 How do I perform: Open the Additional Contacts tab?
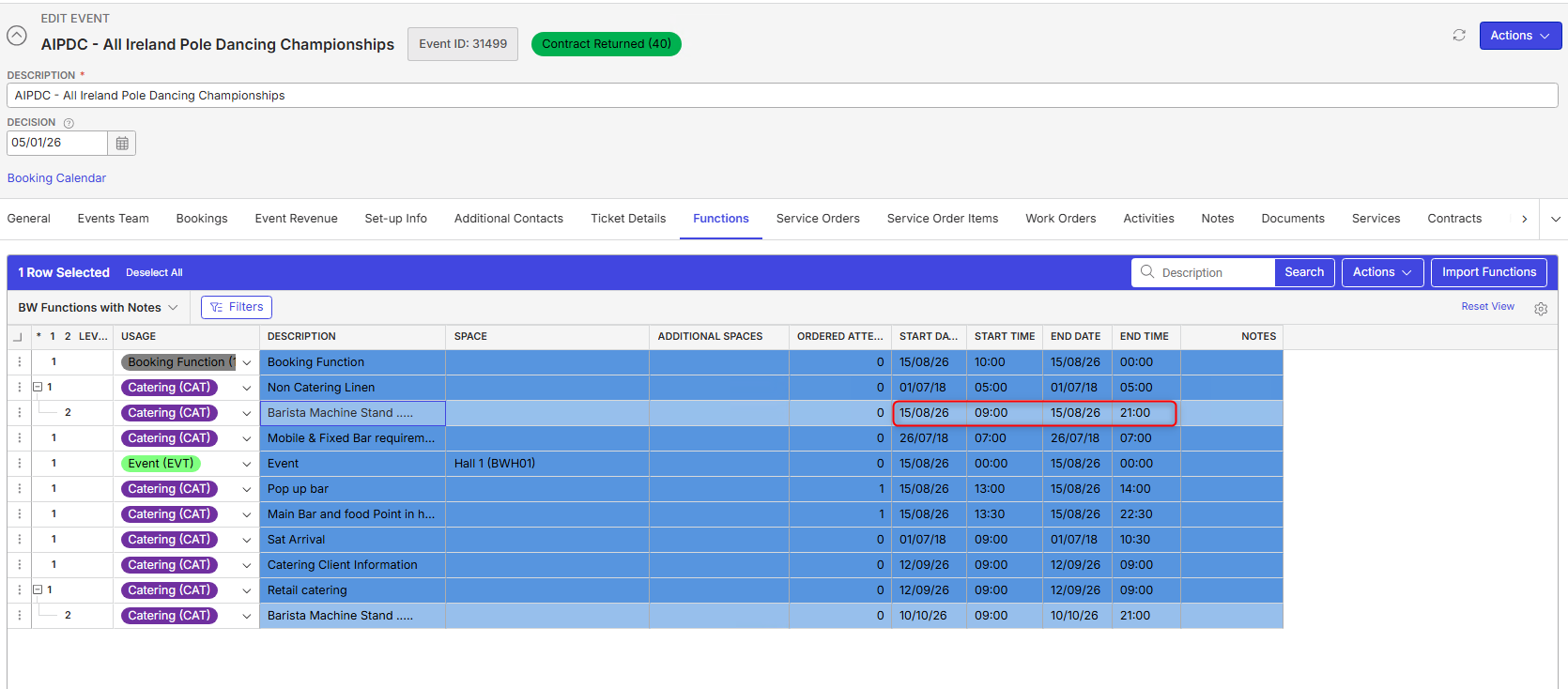tap(509, 219)
